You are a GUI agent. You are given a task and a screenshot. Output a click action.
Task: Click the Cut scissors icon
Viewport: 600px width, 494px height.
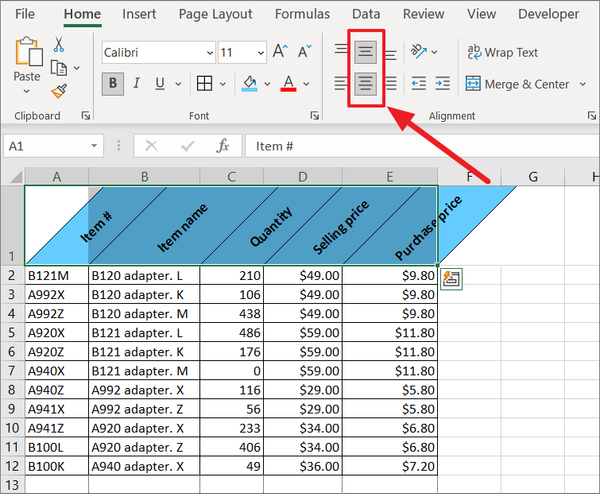coord(59,44)
